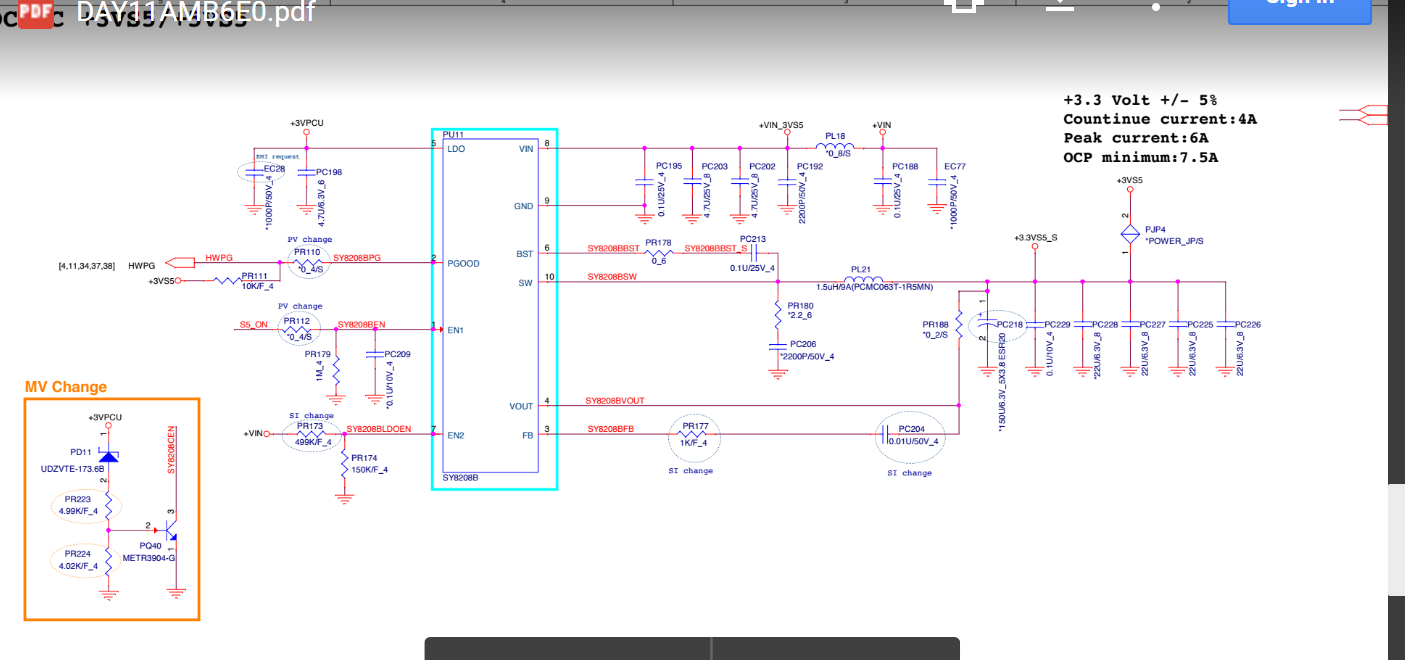The image size is (1405, 660).
Task: Click the +3.3VS5_S power label
Action: tap(1036, 238)
